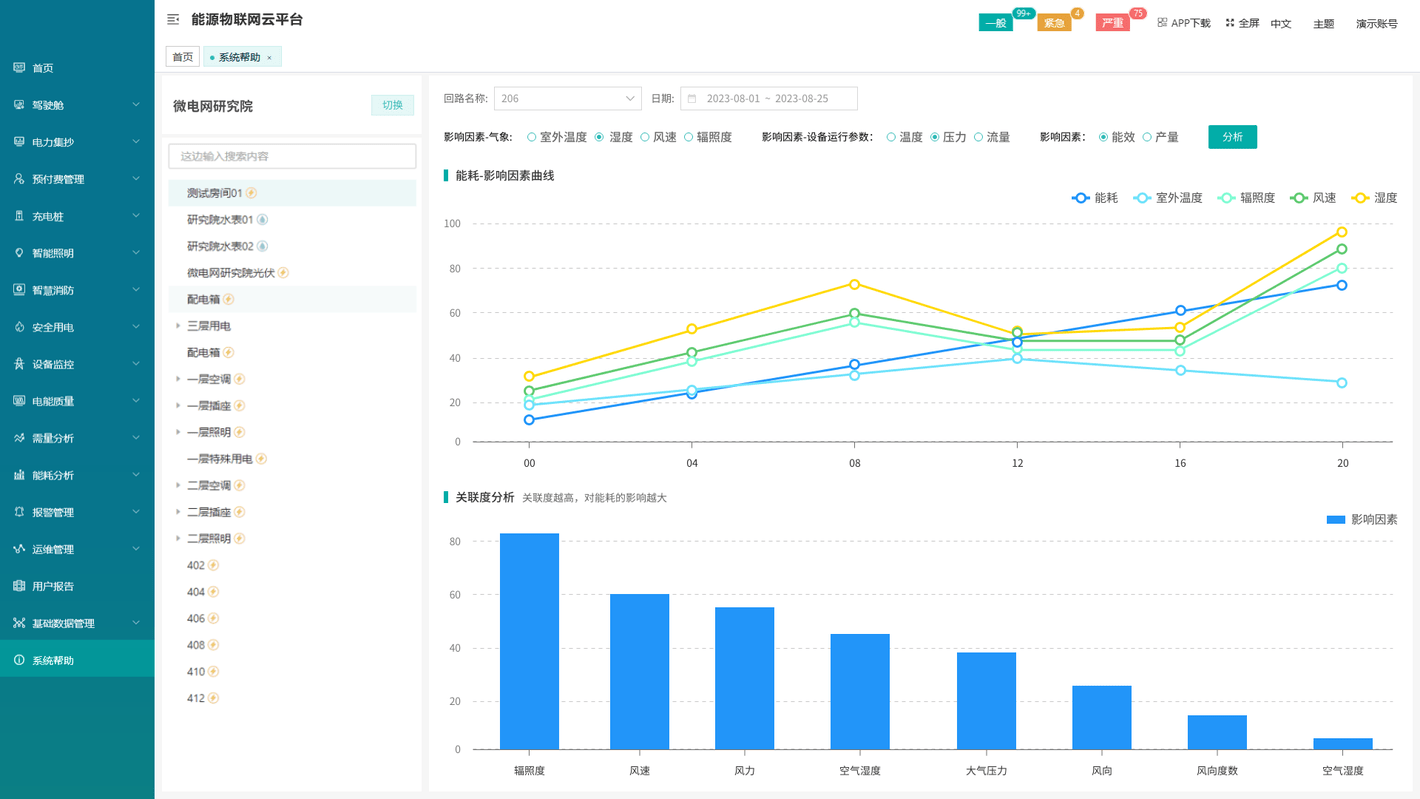Click the 智慧消防 sidebar icon
1420x799 pixels.
pyautogui.click(x=19, y=290)
